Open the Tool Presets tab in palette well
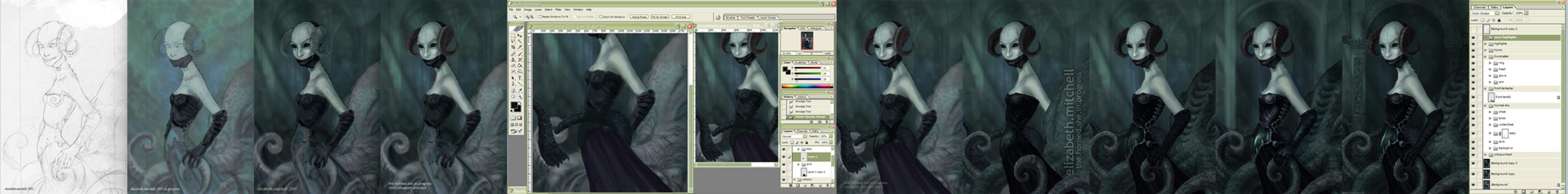Screen dimensions: 1568x194 [747, 18]
